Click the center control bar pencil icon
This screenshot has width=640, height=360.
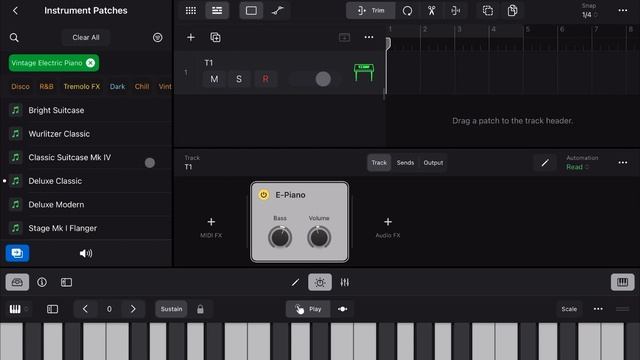296,282
